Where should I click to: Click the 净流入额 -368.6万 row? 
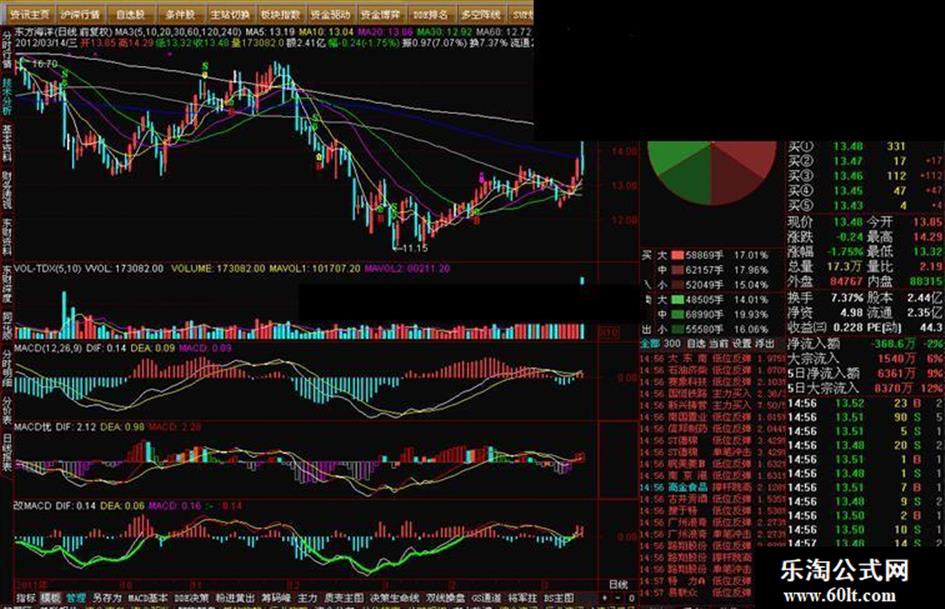(x=864, y=344)
